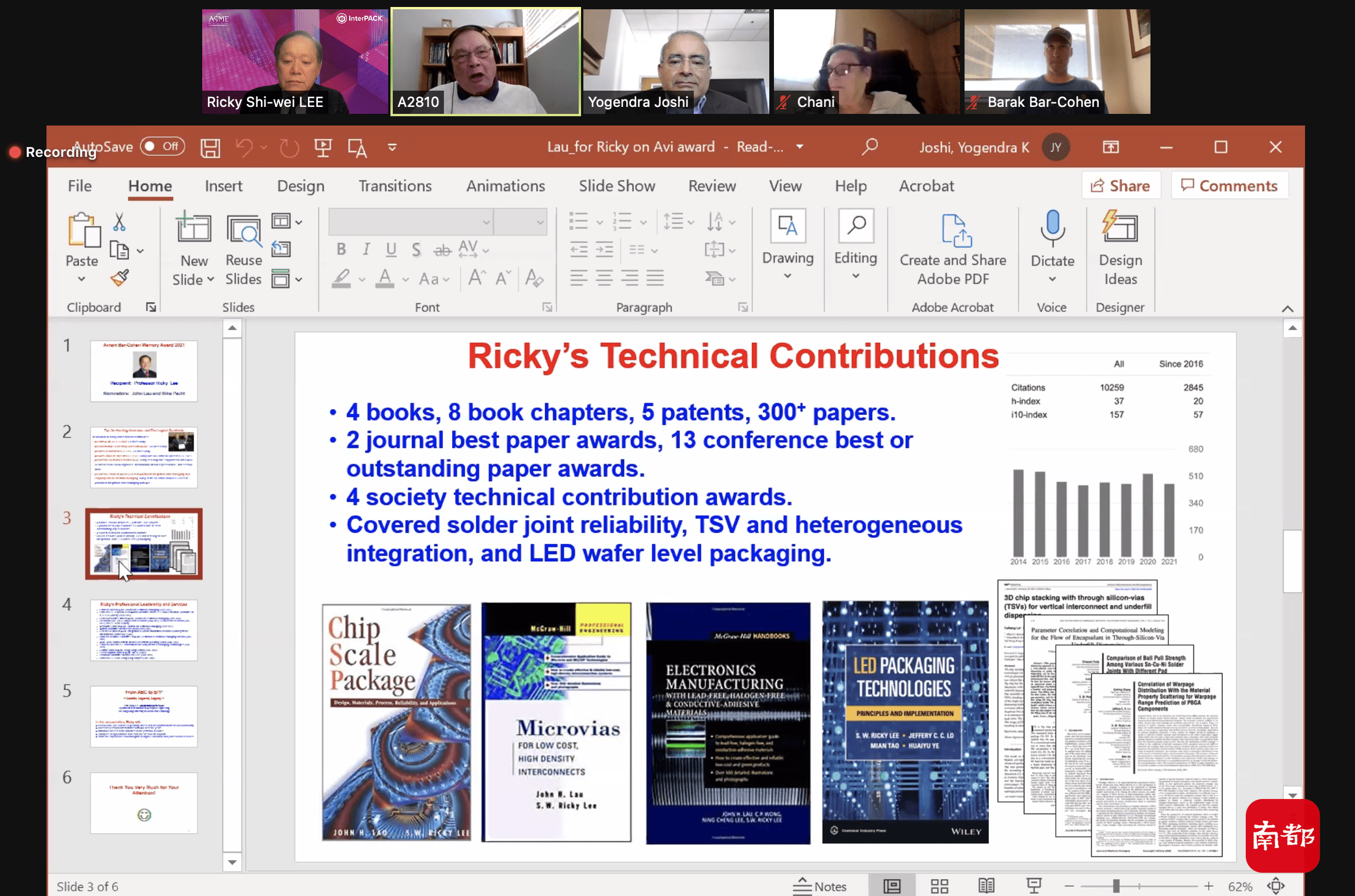Click the Format Painter brush icon
This screenshot has height=896, width=1355.
point(120,278)
